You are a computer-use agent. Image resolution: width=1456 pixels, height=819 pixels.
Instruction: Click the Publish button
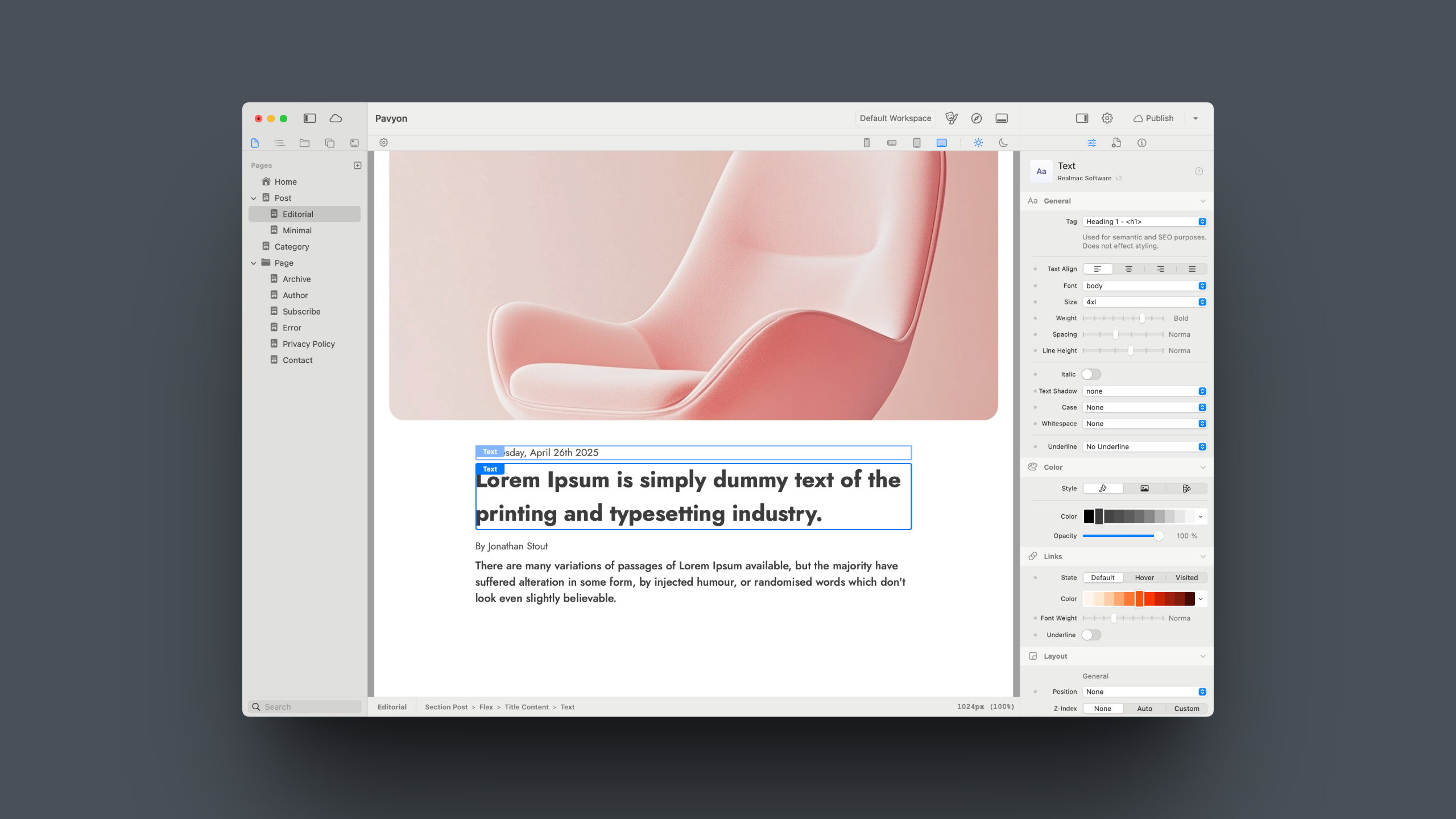1153,118
